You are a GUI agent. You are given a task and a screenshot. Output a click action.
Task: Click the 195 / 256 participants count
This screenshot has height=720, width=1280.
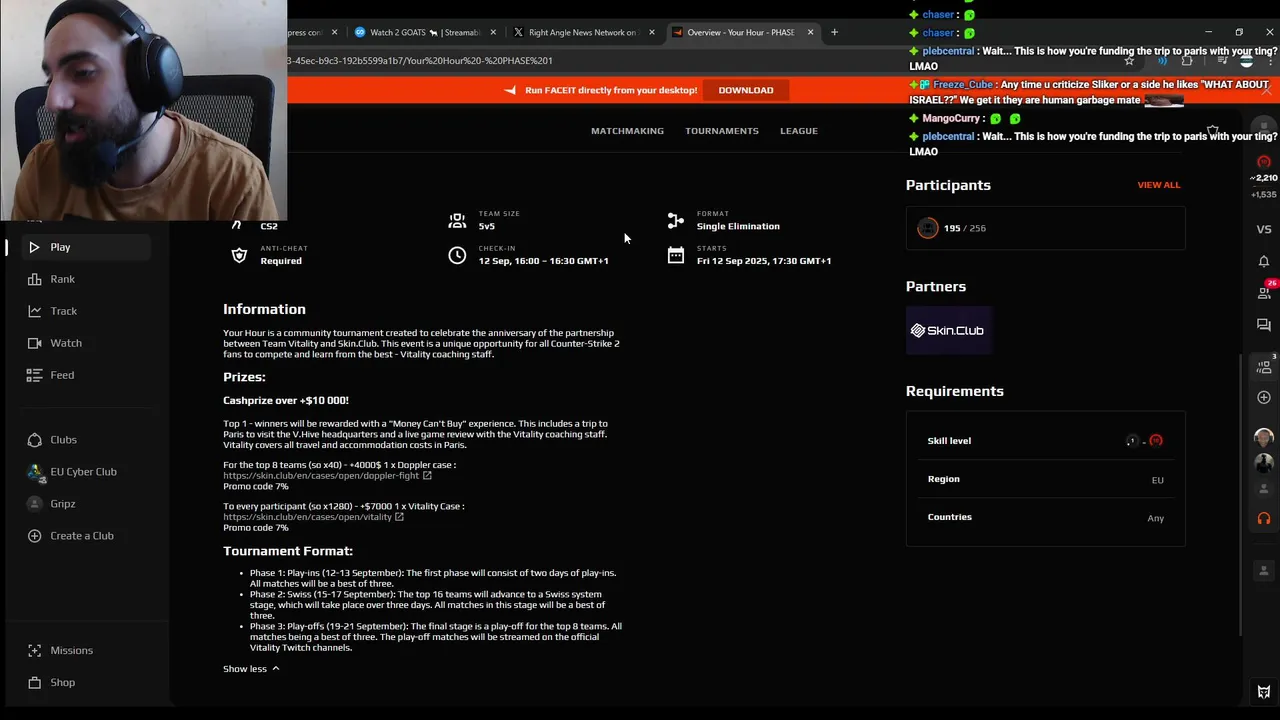964,228
